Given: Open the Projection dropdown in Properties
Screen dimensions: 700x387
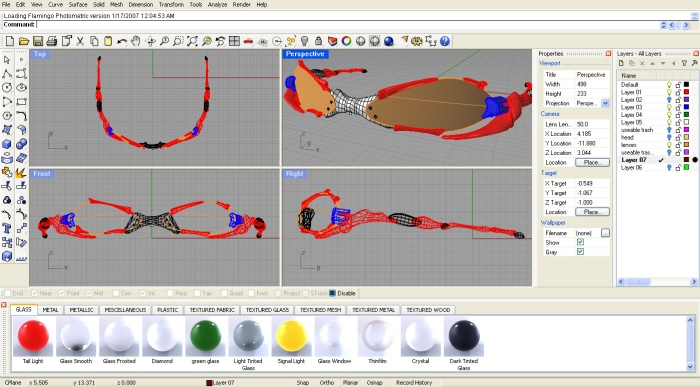Looking at the screenshot, I should (605, 103).
